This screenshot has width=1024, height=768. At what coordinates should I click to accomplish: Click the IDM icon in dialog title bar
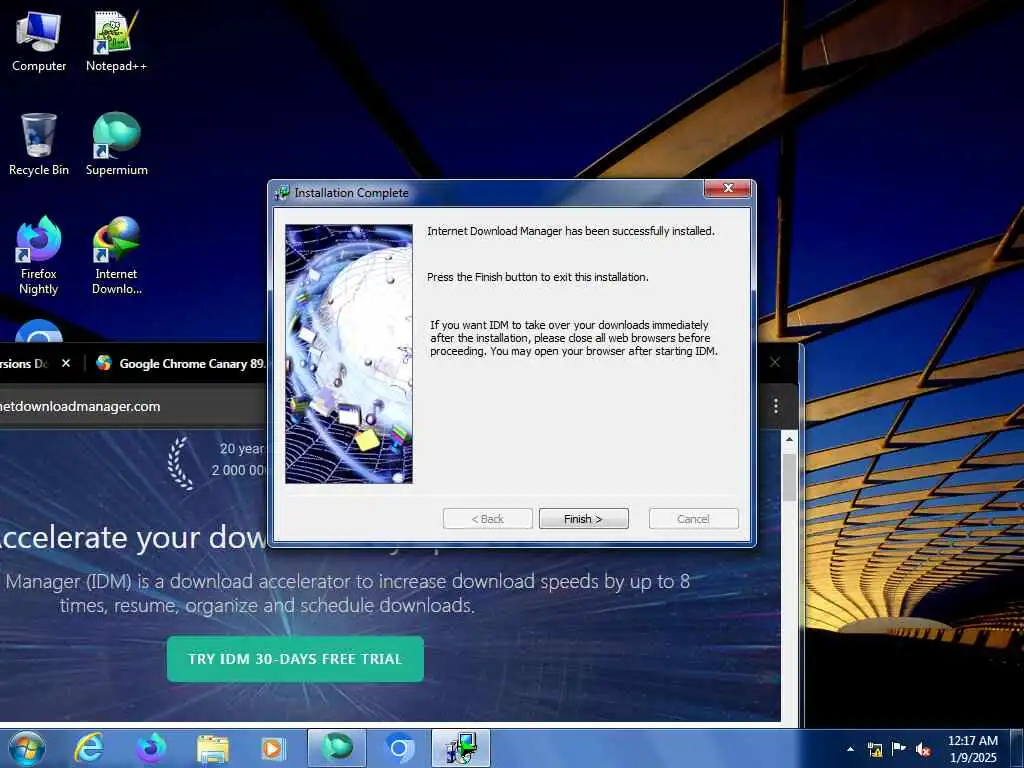282,193
